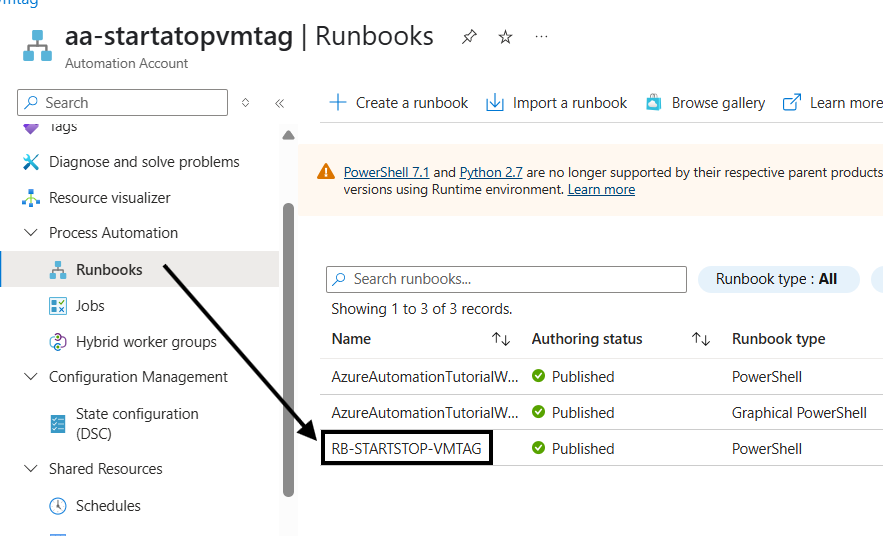Open the ellipsis more options menu
Screen dimensions: 883x536
[541, 37]
